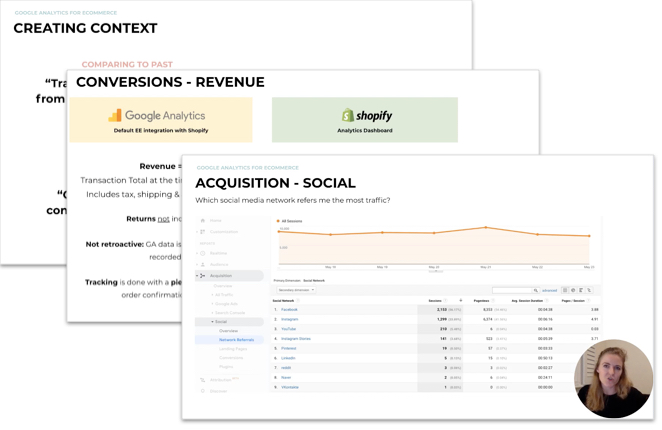Screen dimensions: 662x430
Task: Open the Instagram network row link
Action: pos(290,319)
